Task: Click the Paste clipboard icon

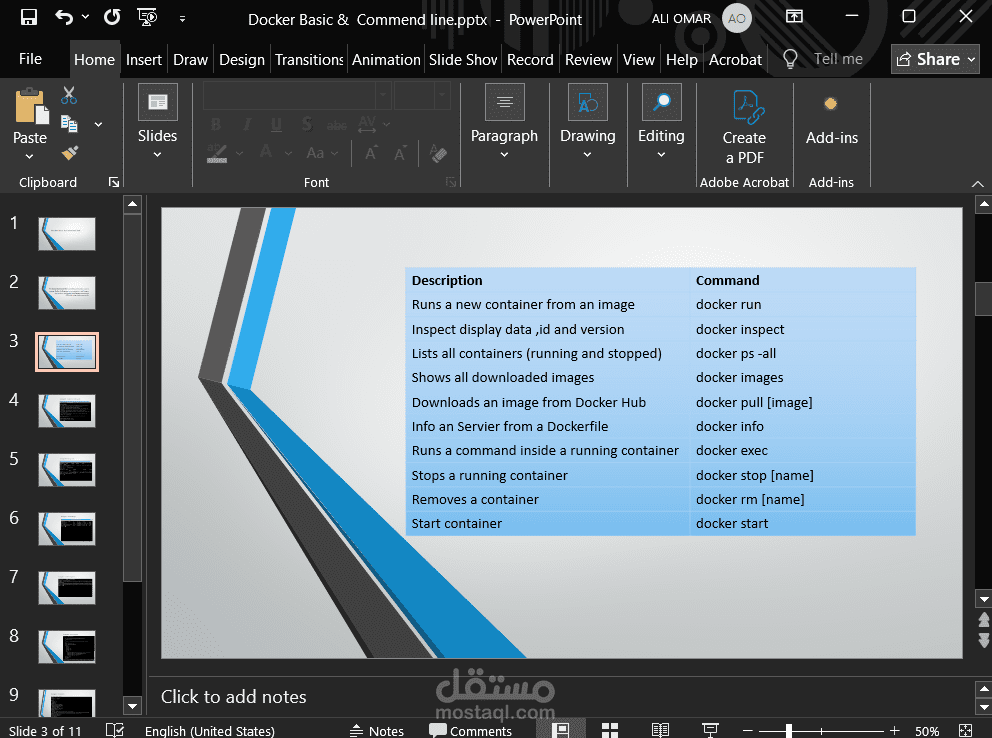Action: click(30, 106)
